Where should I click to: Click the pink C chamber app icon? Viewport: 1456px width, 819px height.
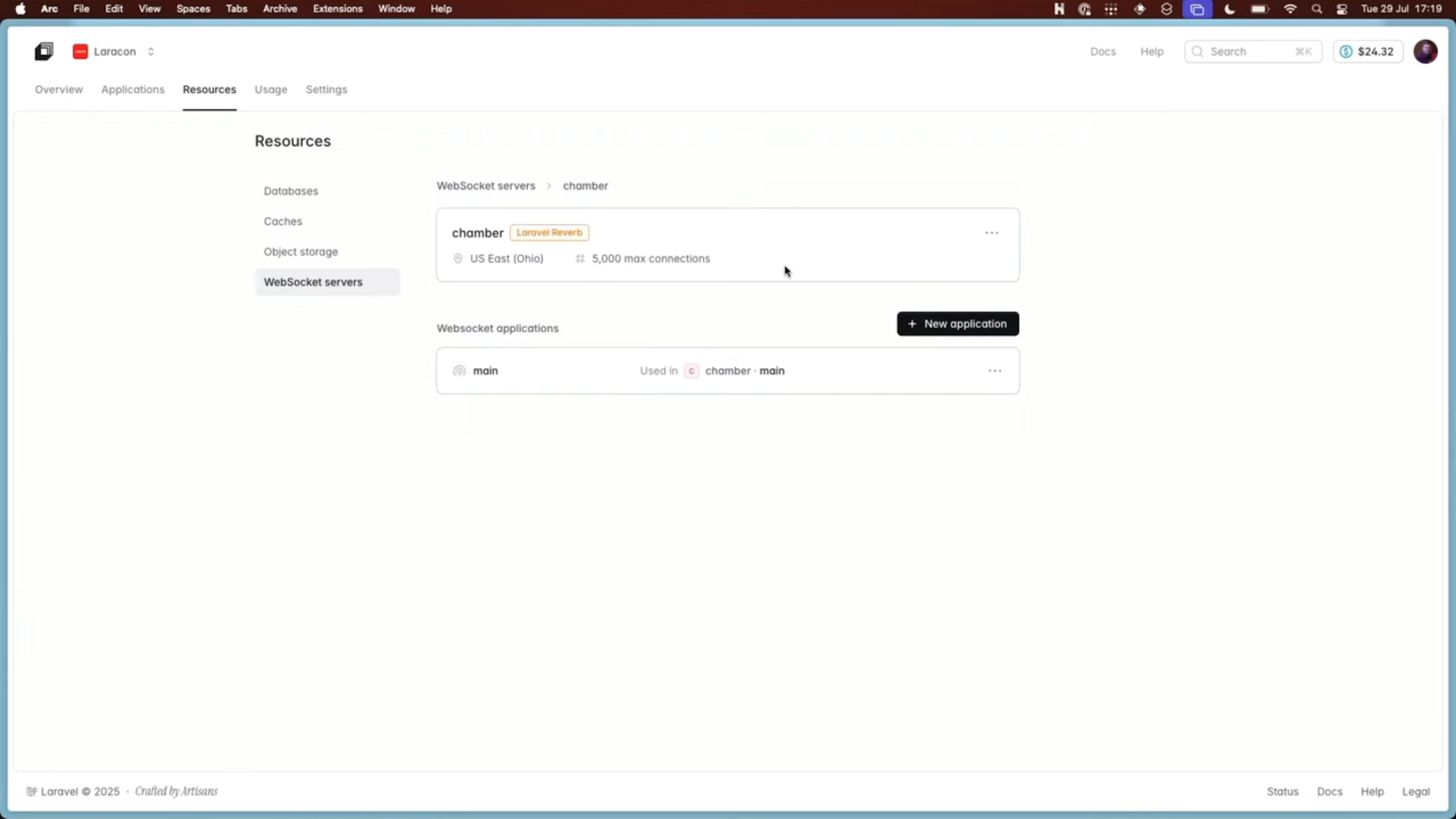[691, 371]
